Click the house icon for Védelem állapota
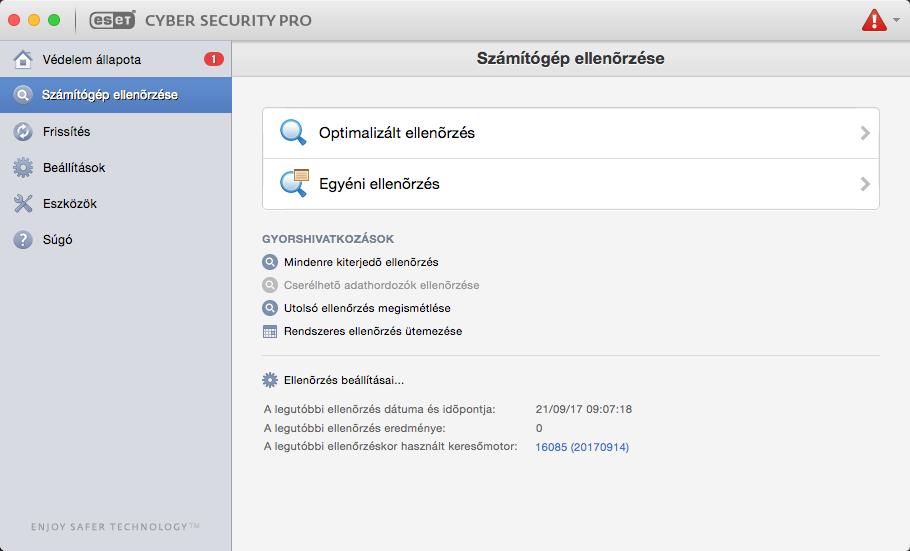This screenshot has width=910, height=551. [x=23, y=59]
